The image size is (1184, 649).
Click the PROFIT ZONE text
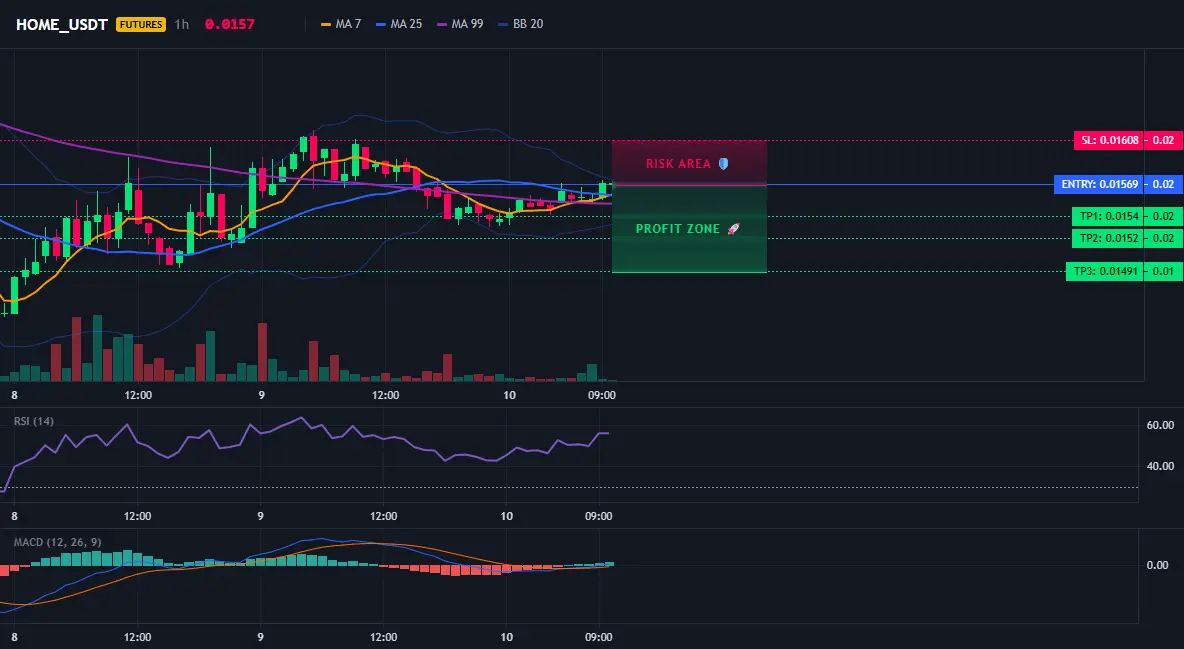click(677, 228)
